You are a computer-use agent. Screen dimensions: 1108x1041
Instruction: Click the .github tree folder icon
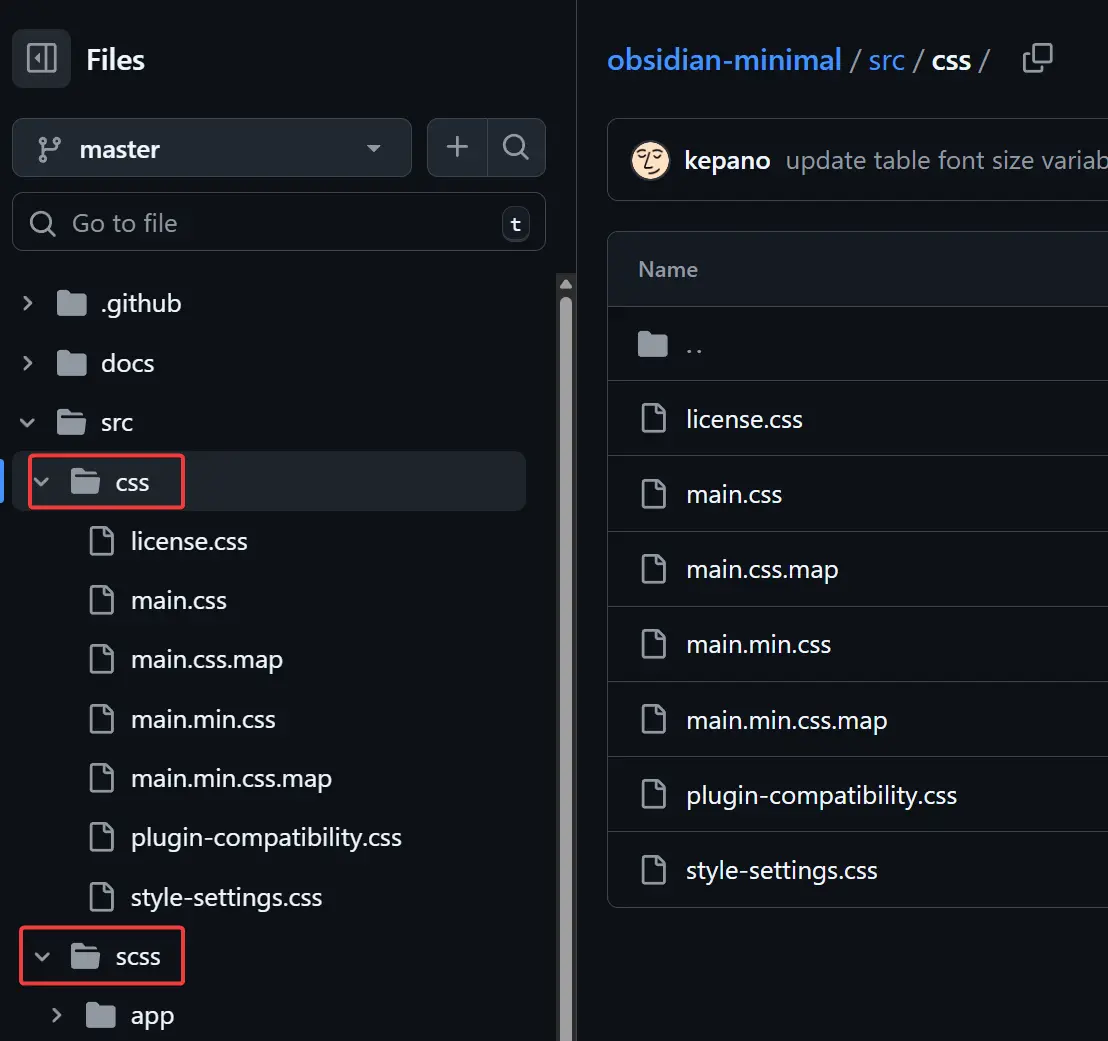pos(71,303)
